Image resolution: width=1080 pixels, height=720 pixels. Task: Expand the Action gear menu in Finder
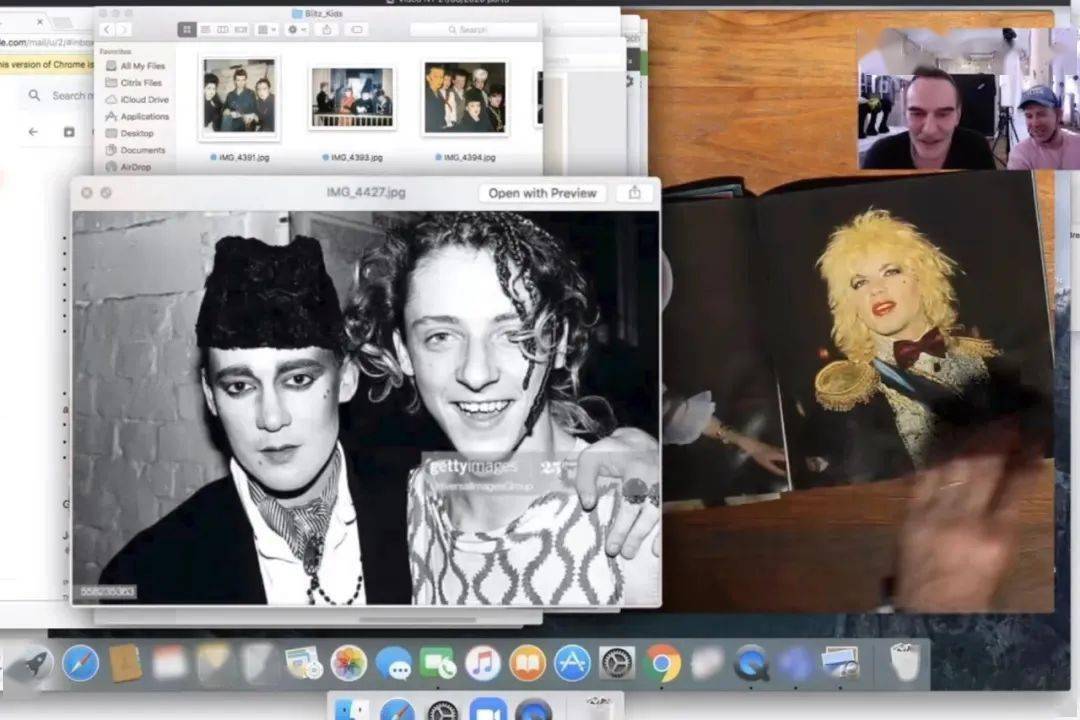(297, 30)
